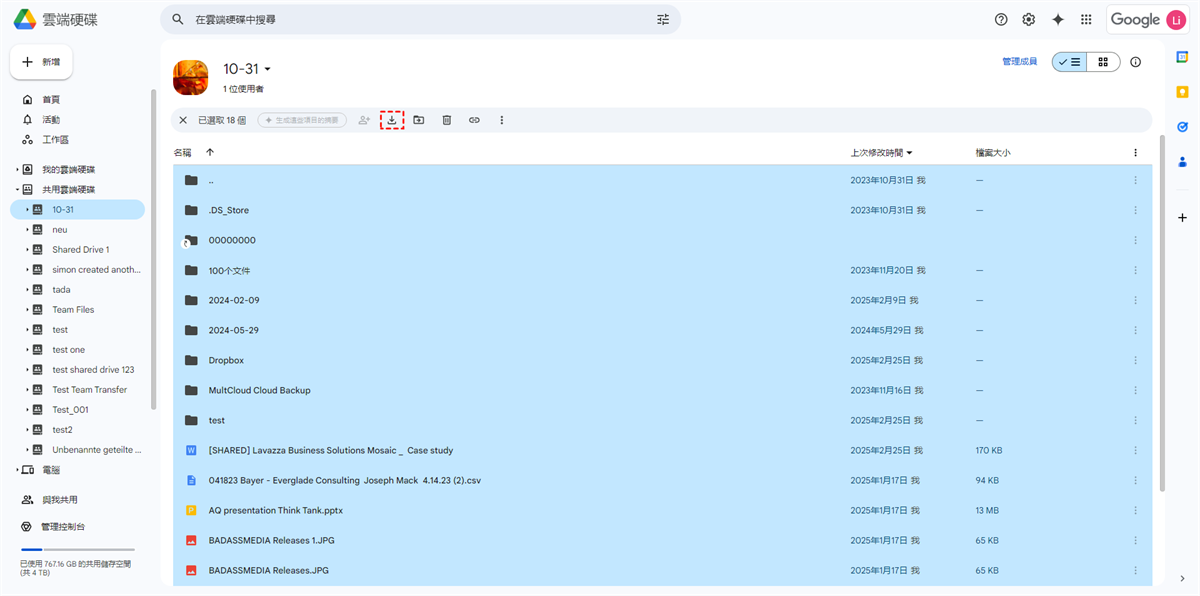Viewport: 1200px width, 596px height.
Task: Expand 我的雲端硬碟 tree in sidebar
Action: pyautogui.click(x=17, y=170)
